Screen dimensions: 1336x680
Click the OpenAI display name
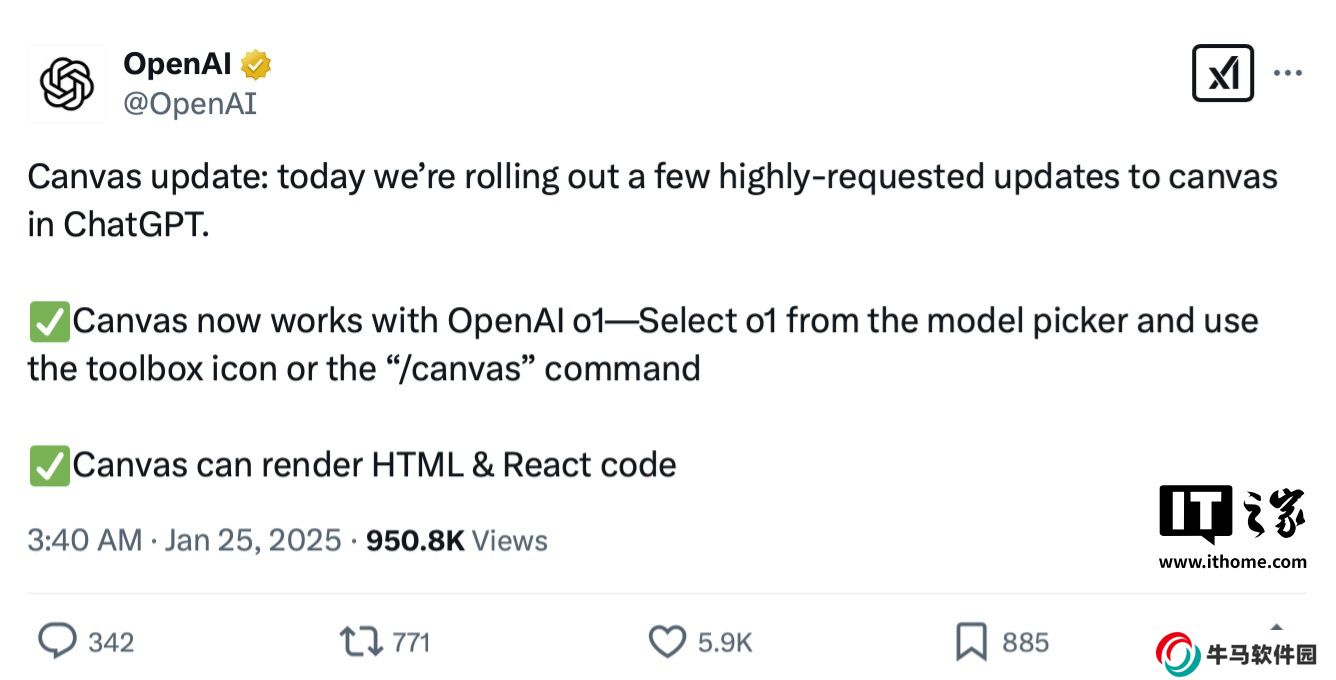pyautogui.click(x=177, y=65)
